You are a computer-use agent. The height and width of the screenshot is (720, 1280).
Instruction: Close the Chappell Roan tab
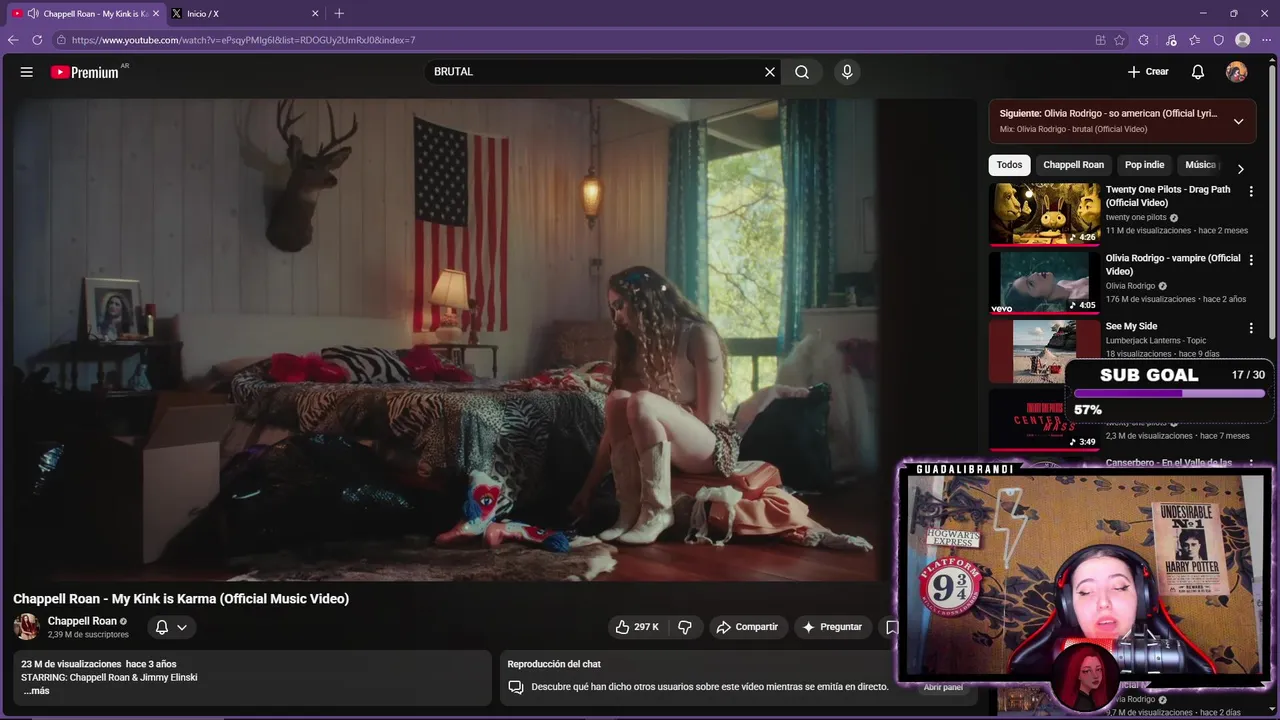tap(156, 13)
